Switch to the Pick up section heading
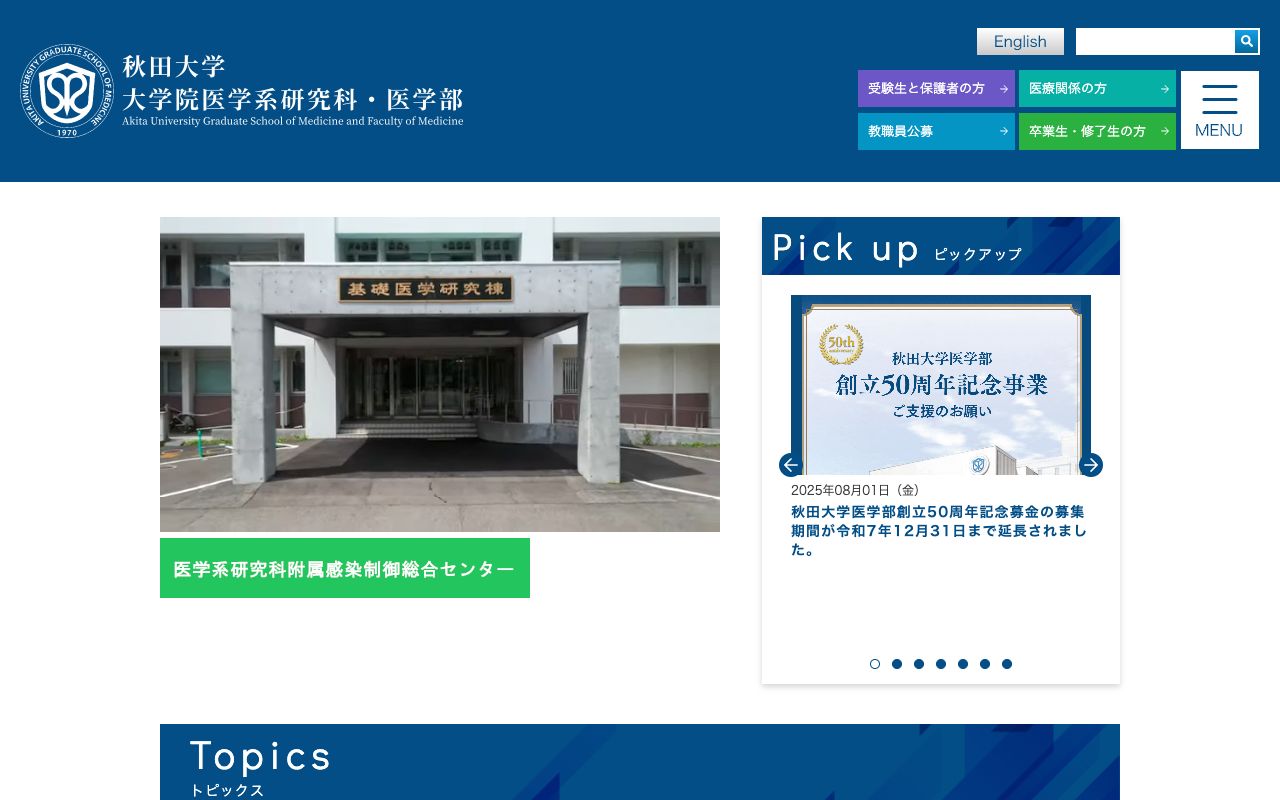 click(846, 248)
